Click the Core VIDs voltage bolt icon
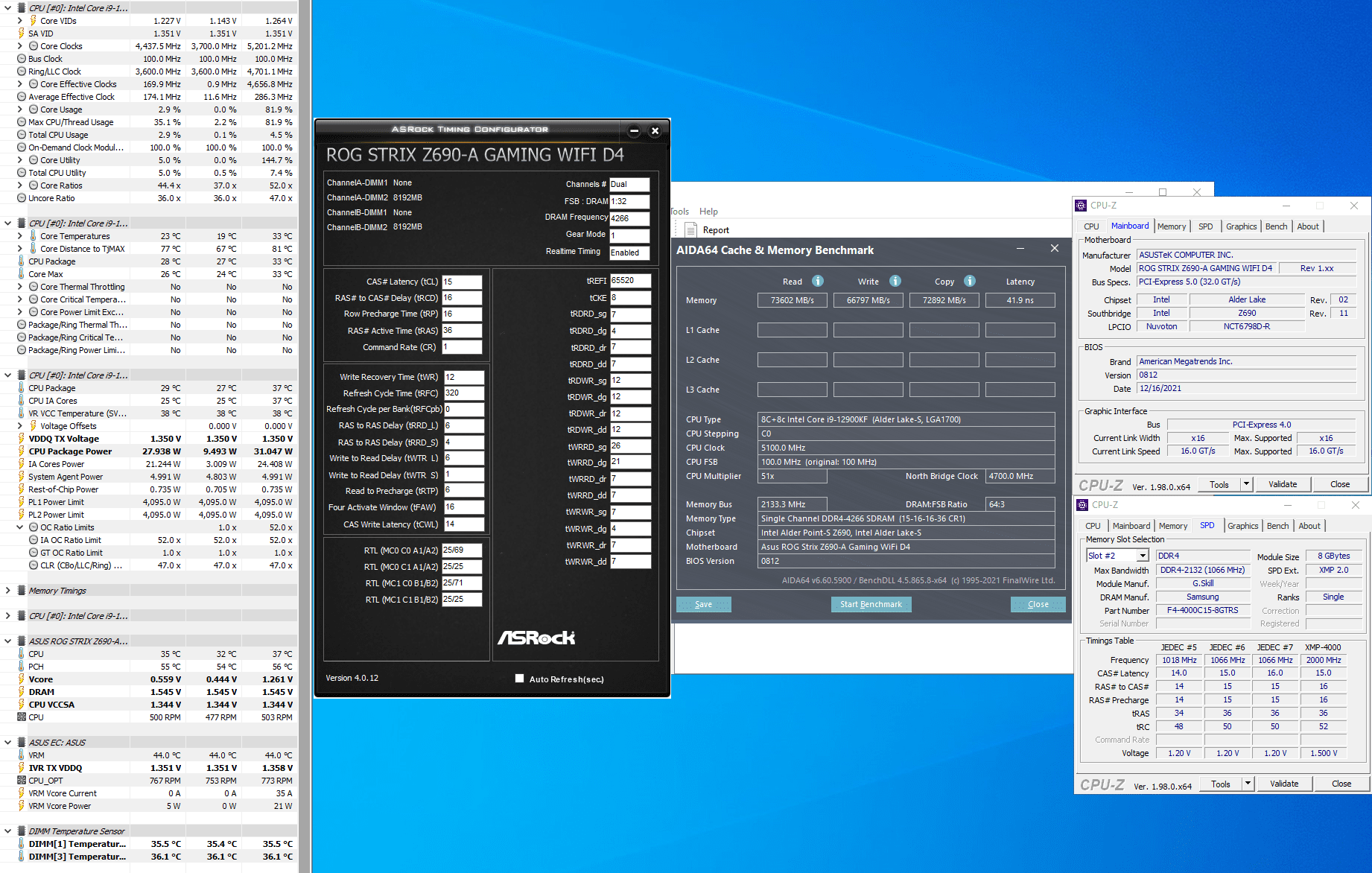This screenshot has height=873, width=1372. [33, 21]
